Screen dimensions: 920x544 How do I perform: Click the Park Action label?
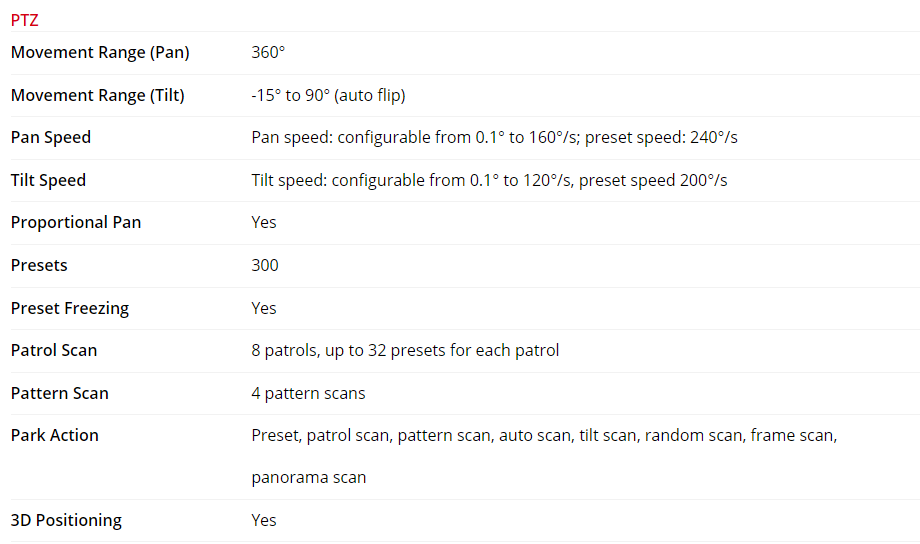pyautogui.click(x=55, y=436)
